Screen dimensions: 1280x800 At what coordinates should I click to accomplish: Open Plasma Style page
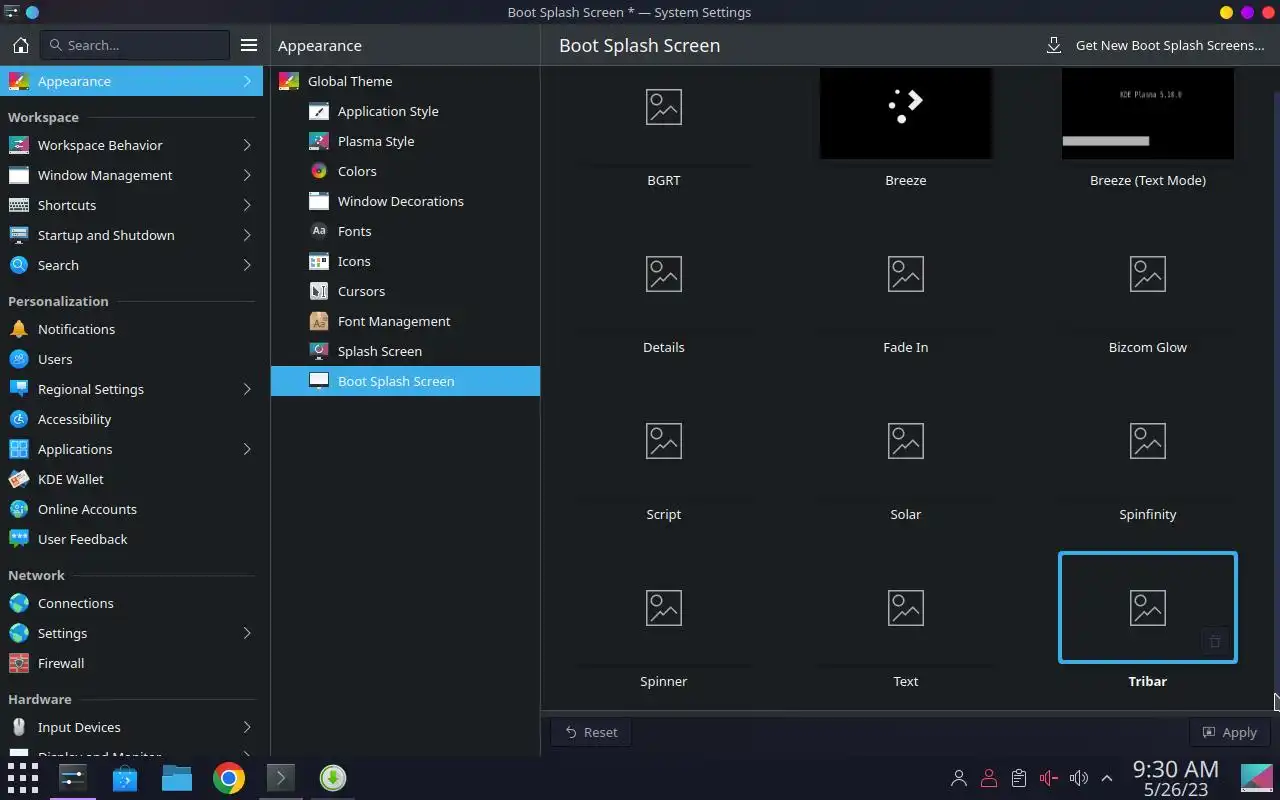405,141
